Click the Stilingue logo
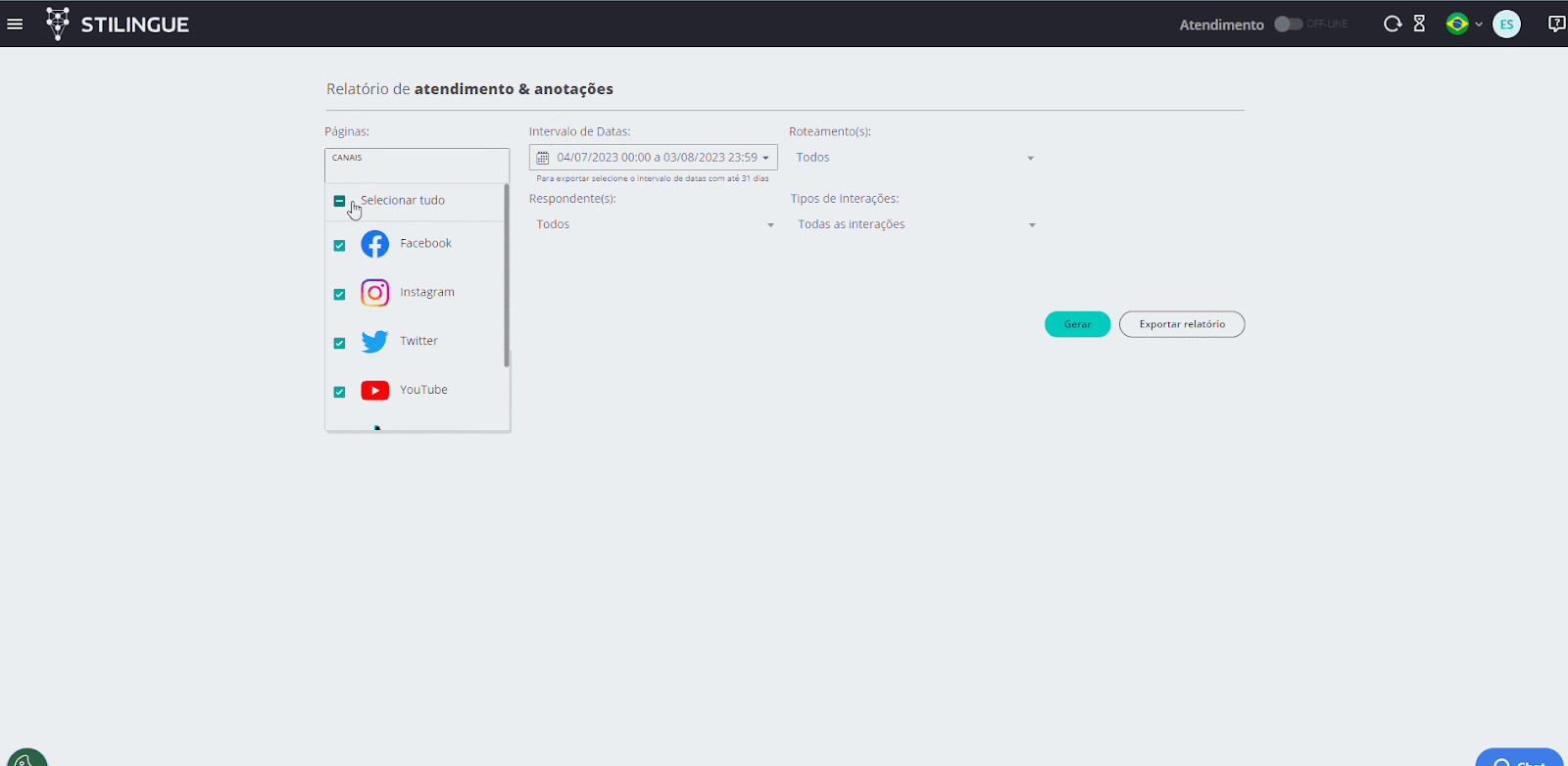 pyautogui.click(x=118, y=24)
